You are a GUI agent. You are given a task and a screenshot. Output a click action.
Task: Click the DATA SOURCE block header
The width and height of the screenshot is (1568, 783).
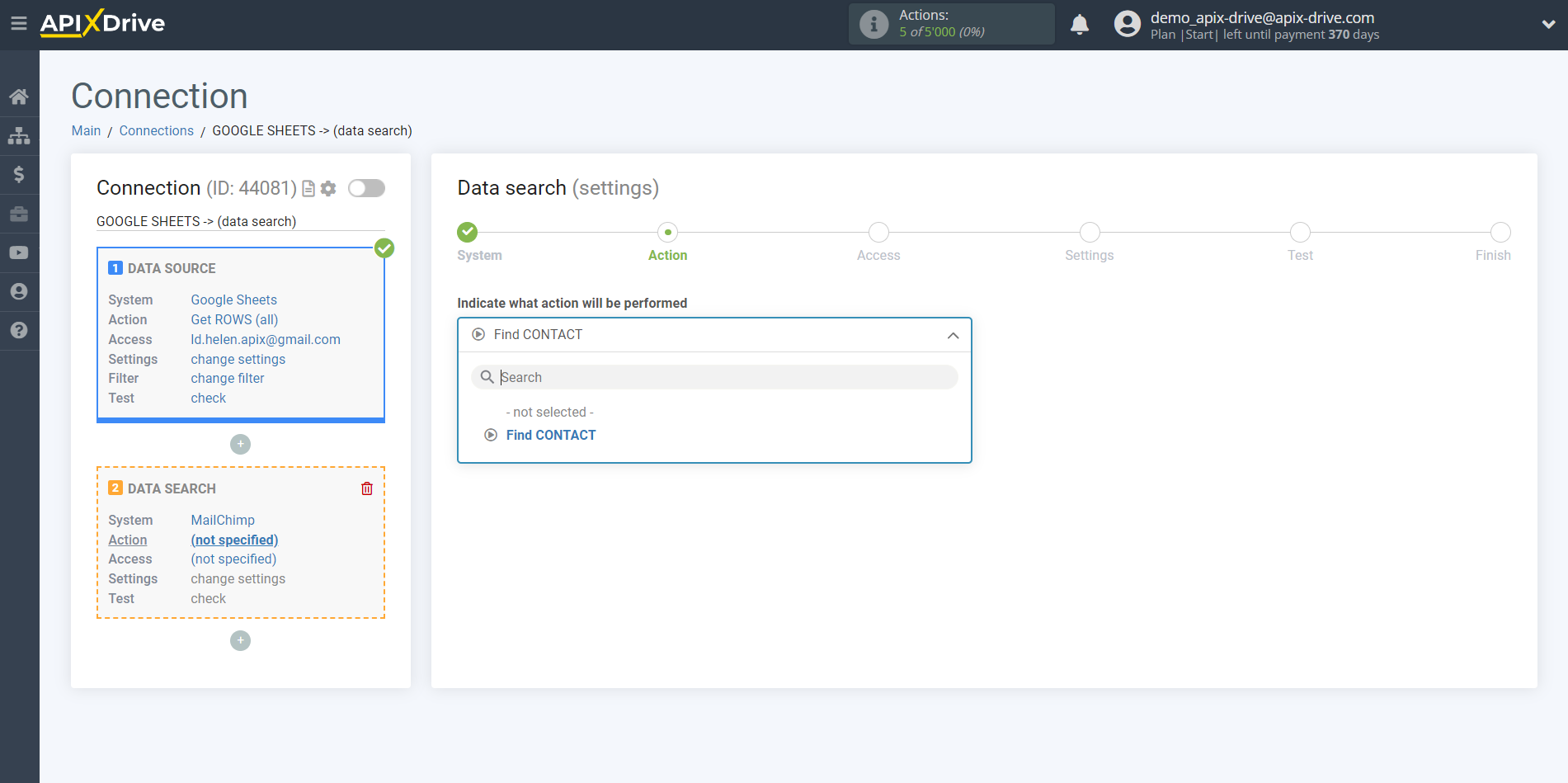172,268
